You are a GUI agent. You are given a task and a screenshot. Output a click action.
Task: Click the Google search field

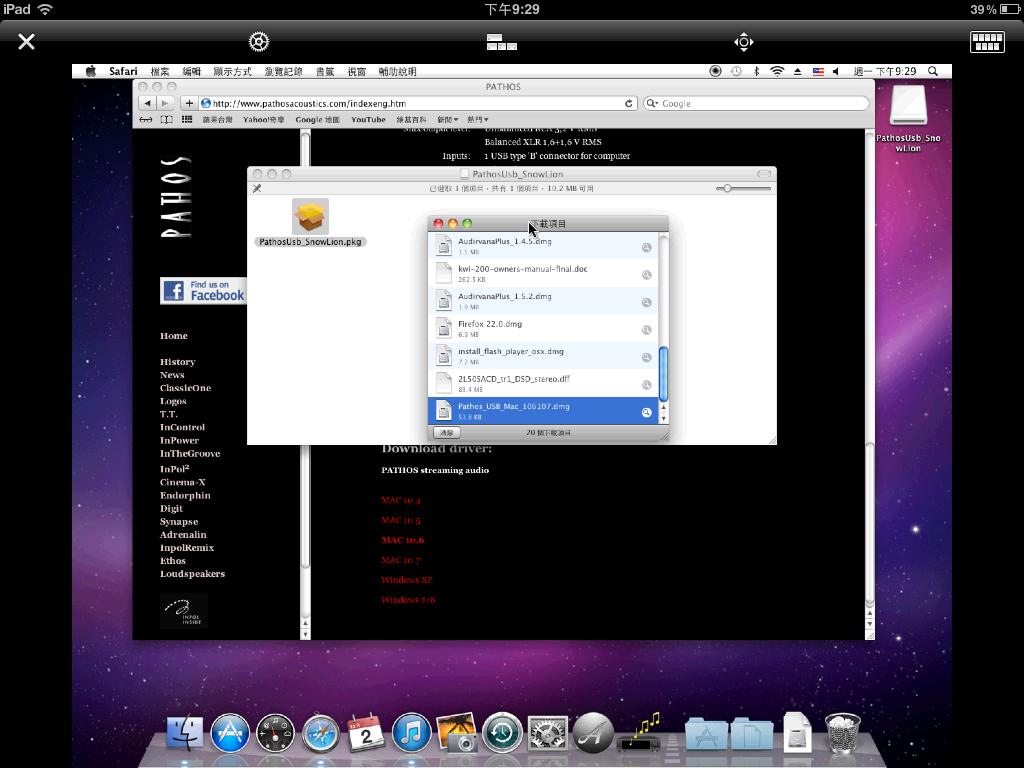pos(756,103)
